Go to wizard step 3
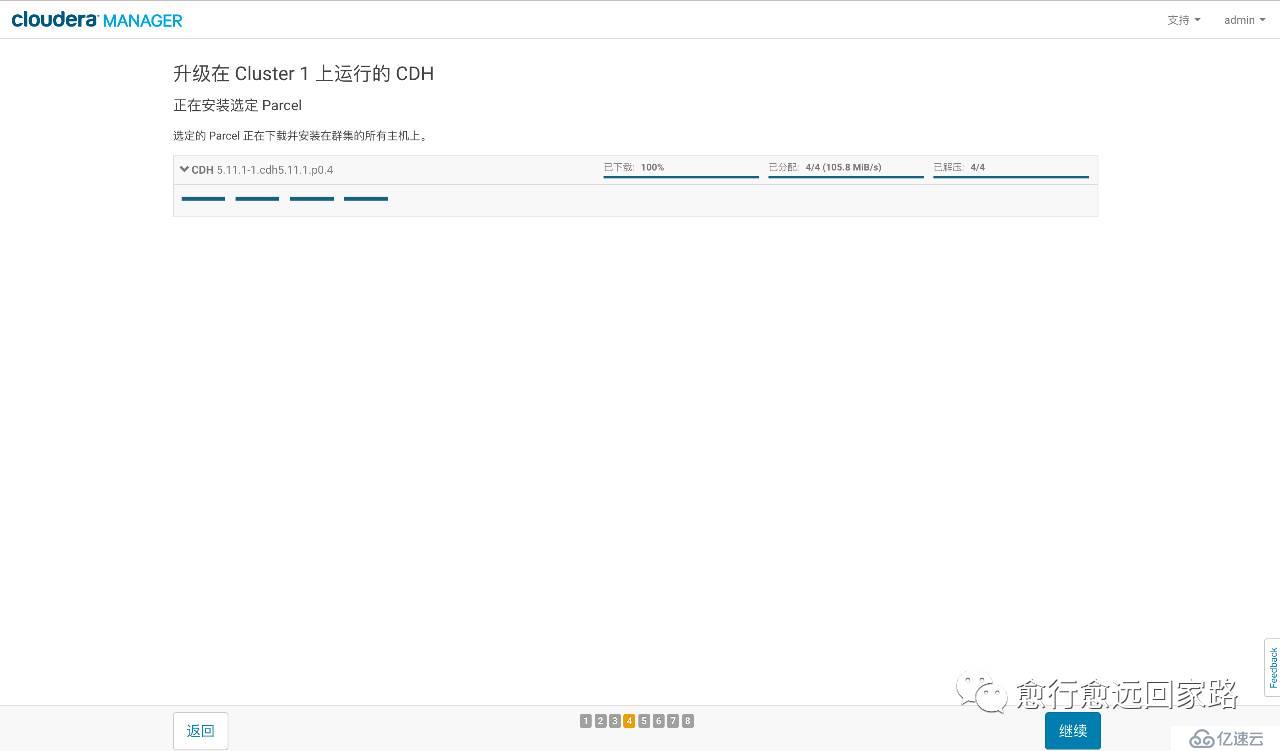 (615, 721)
